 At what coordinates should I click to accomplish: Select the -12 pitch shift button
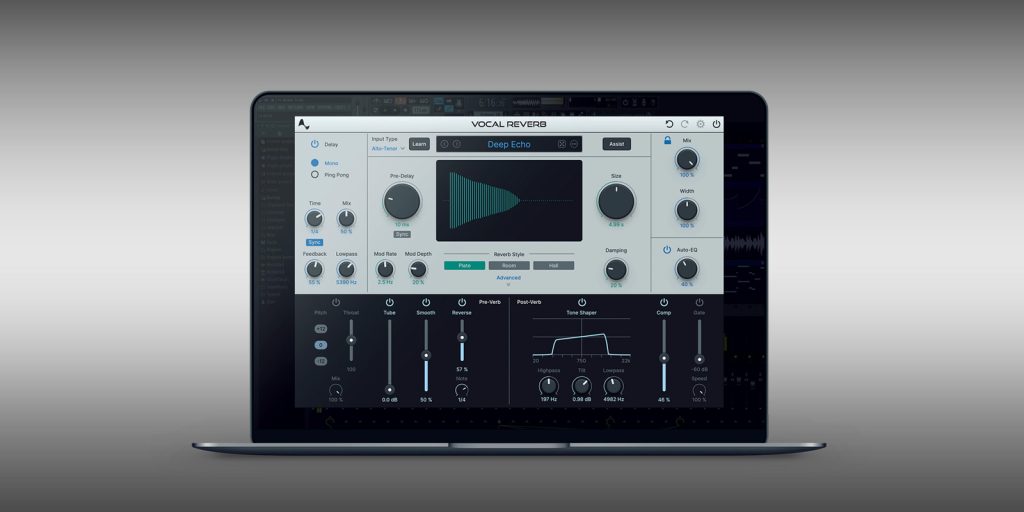[x=321, y=361]
